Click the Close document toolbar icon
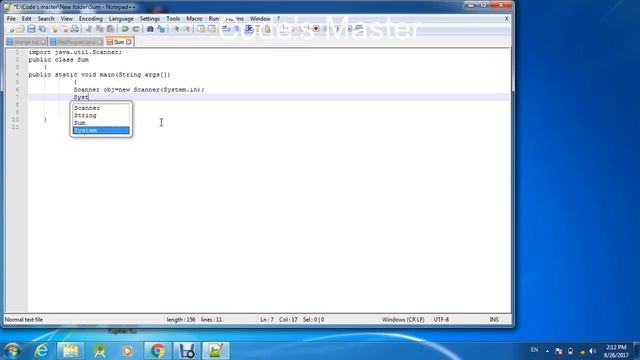The image size is (640, 360). click(53, 29)
